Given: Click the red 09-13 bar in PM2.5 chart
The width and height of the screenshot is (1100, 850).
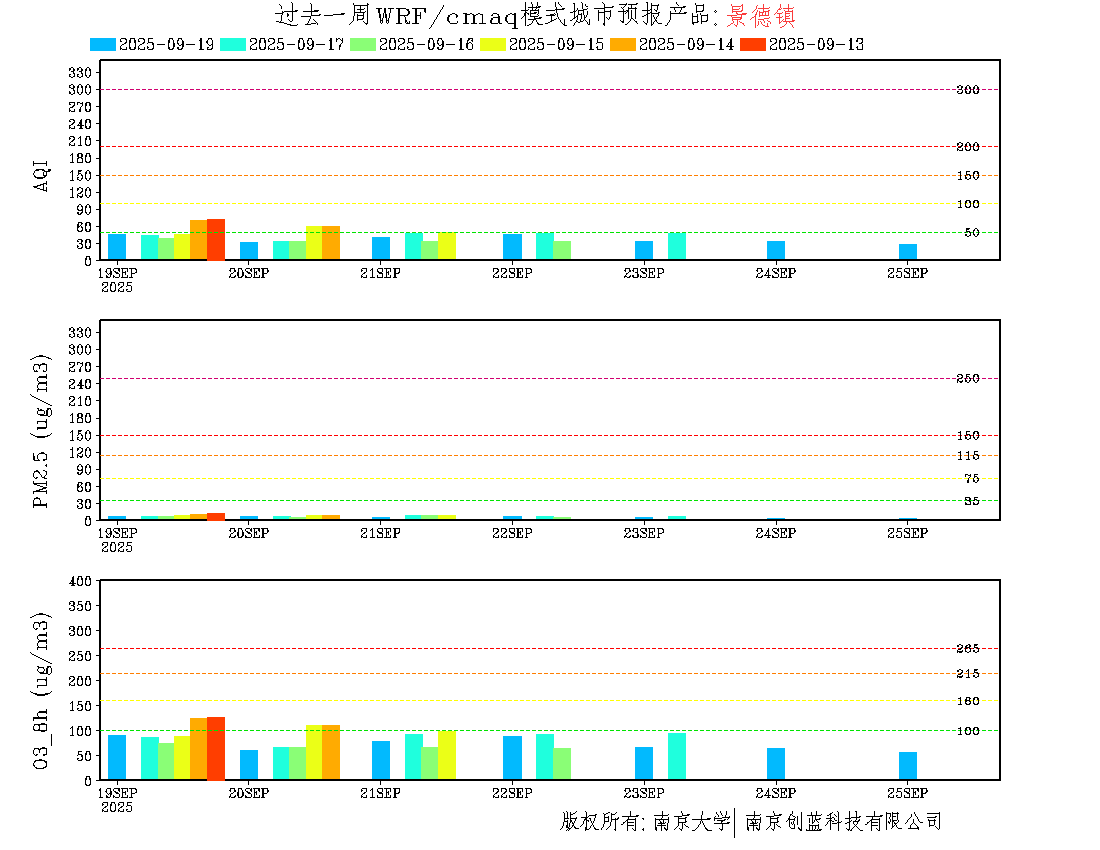Looking at the screenshot, I should pos(216,516).
